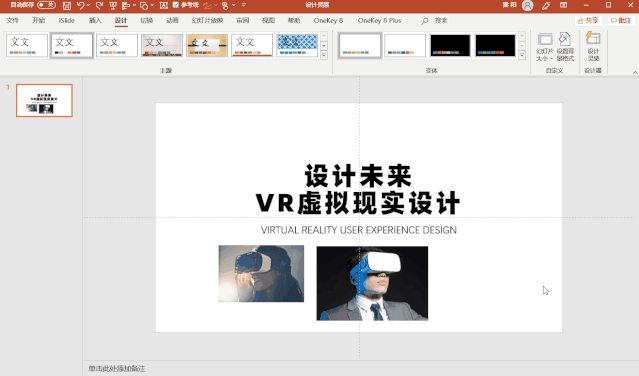Click the Comments (批注) button
The height and width of the screenshot is (376, 639).
click(x=621, y=21)
